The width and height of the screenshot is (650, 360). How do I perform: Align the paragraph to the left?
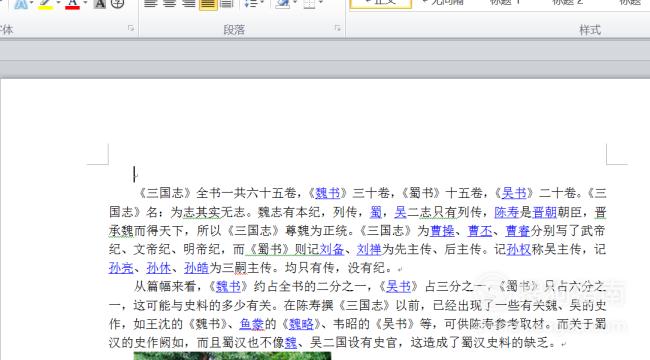point(151,4)
